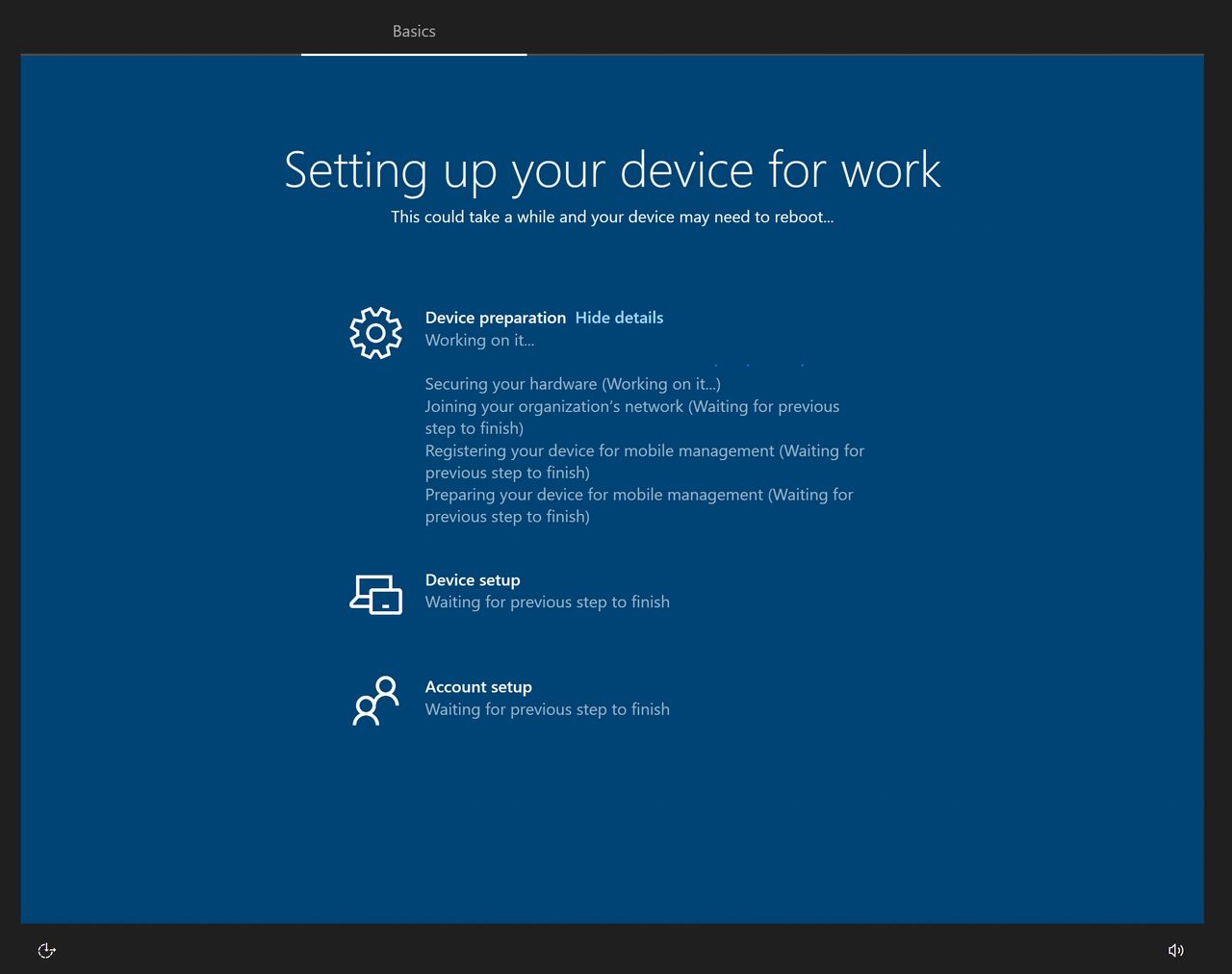The image size is (1232, 974).
Task: Click the animated progress dots indicator
Action: [x=758, y=365]
